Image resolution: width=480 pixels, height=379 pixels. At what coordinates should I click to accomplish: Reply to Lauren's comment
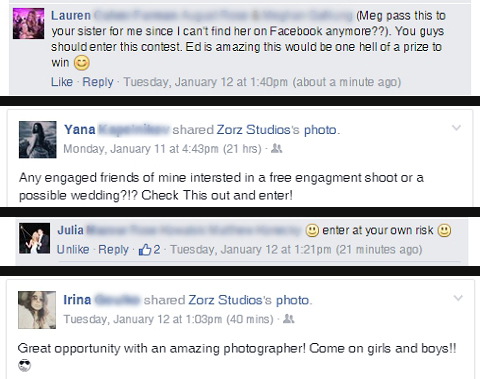(98, 82)
